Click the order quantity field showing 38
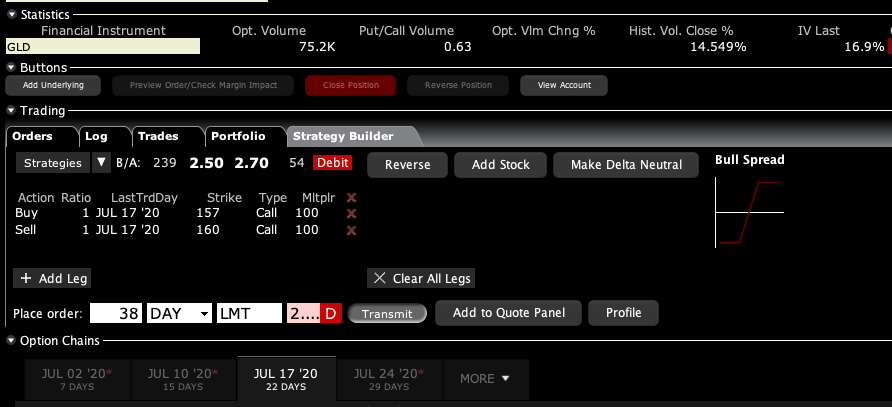This screenshot has width=892, height=407. coord(116,313)
